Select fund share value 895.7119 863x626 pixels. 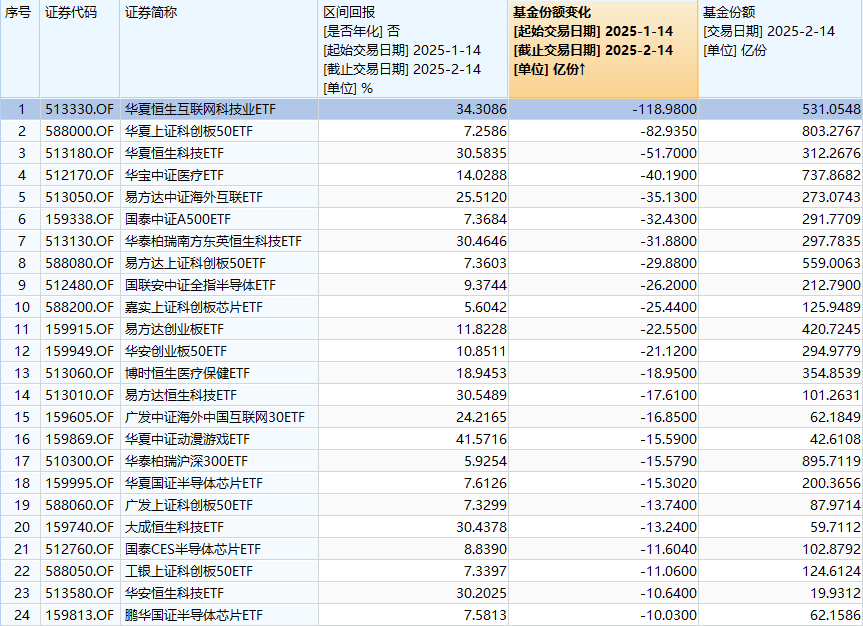coord(780,461)
